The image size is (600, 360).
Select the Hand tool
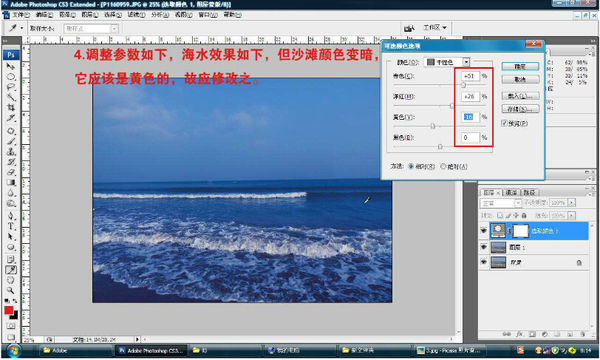[11, 280]
